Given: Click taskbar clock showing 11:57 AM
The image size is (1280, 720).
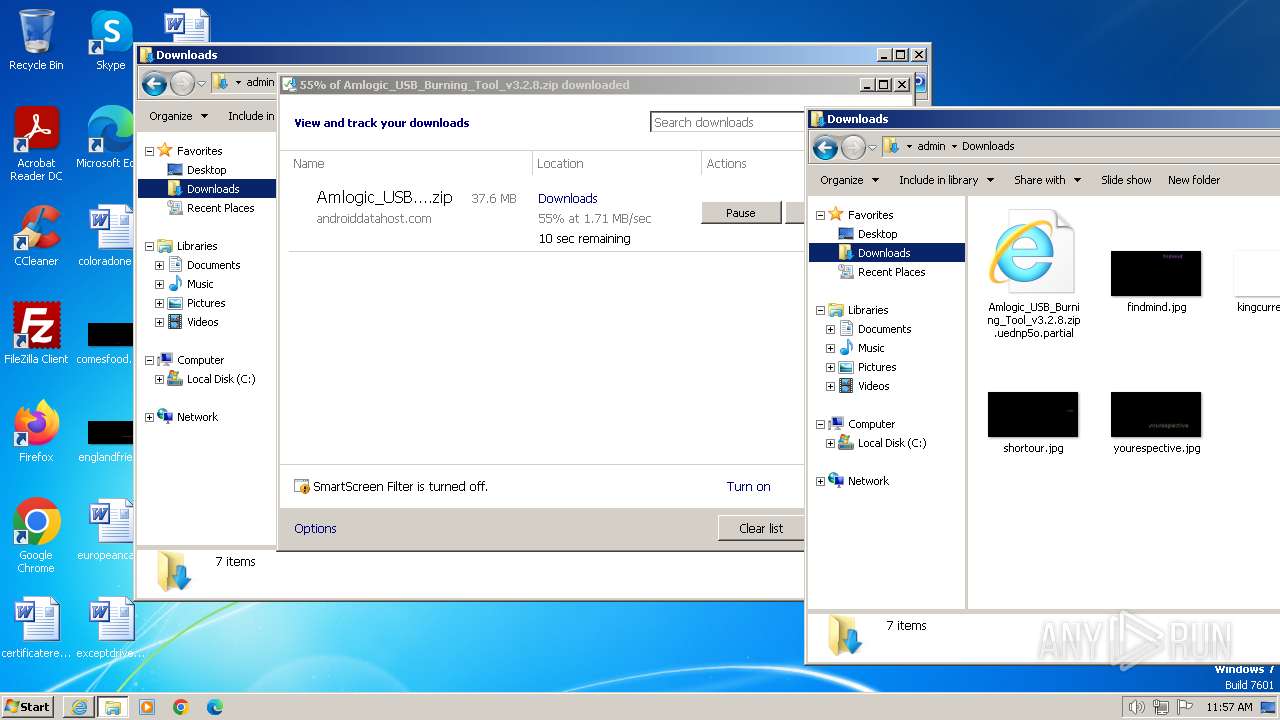Looking at the screenshot, I should point(1229,707).
